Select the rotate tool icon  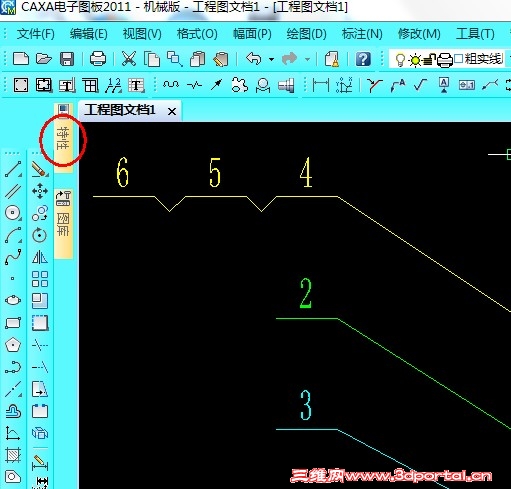click(40, 235)
